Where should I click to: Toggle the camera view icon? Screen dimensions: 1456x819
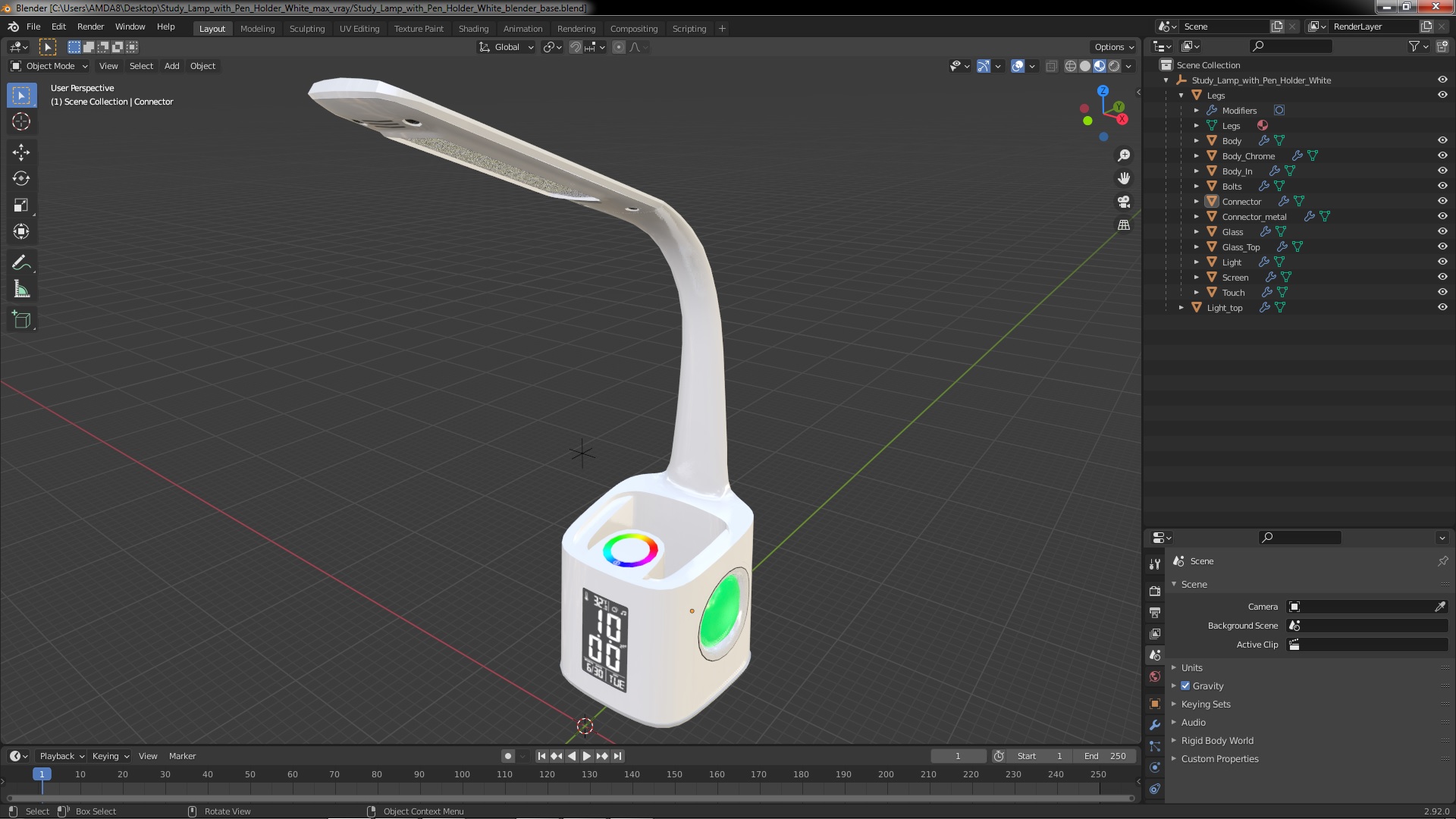click(x=1124, y=202)
